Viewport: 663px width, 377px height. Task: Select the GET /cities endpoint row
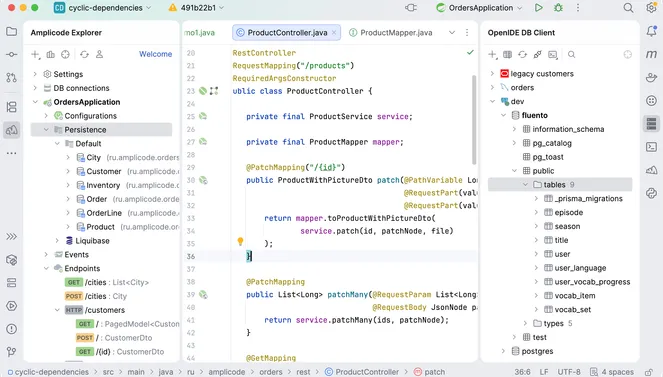[x=107, y=282]
